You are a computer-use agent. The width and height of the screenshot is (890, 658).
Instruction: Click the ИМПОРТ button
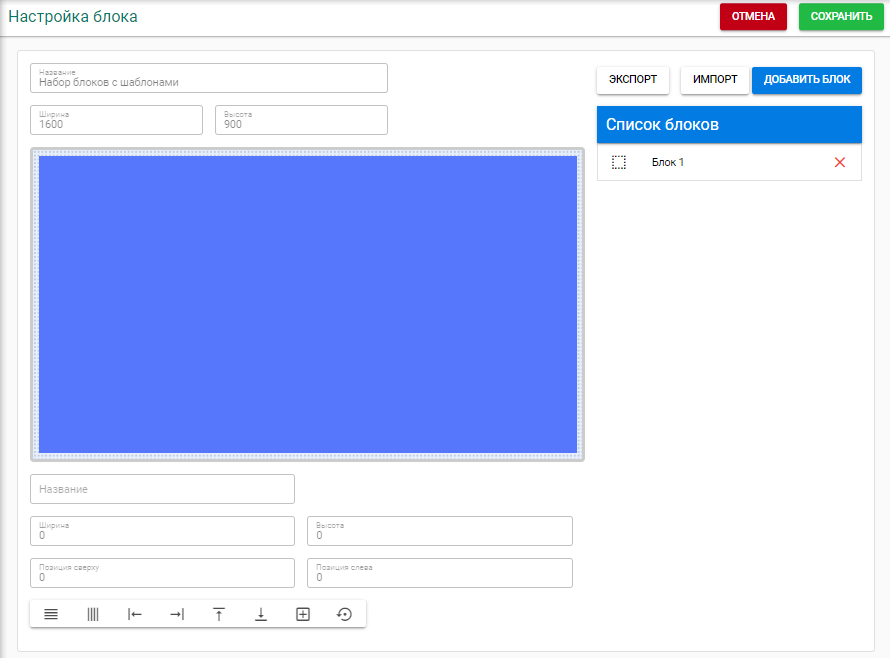[x=715, y=80]
